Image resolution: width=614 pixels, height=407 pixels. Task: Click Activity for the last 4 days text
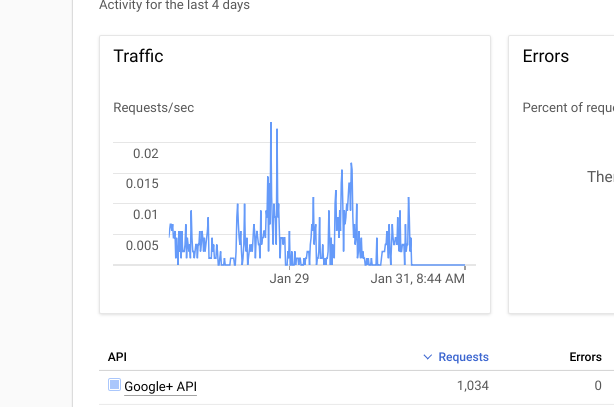[x=174, y=5]
